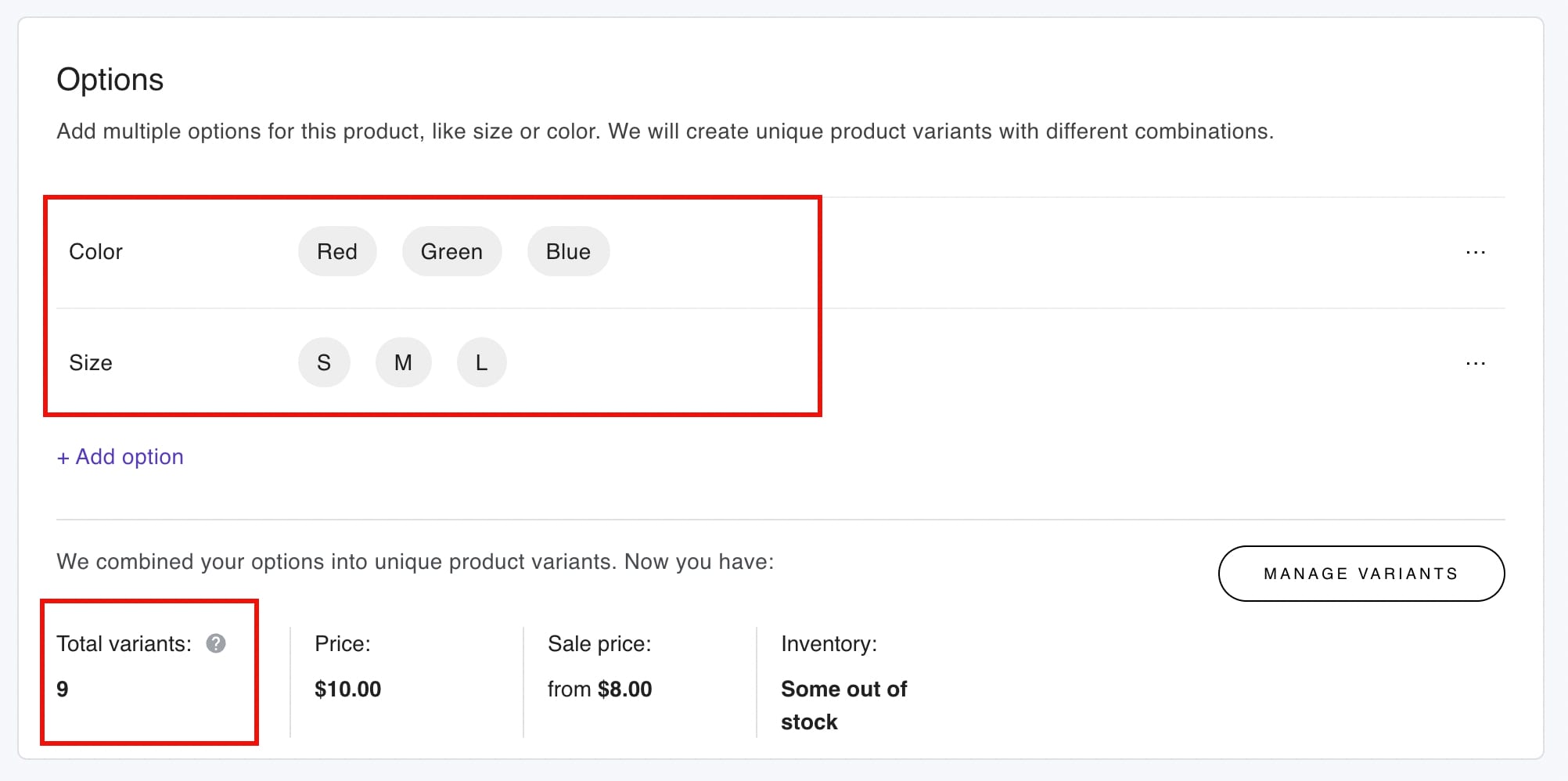
Task: Open the Color row options menu (ellipsis)
Action: click(1475, 251)
